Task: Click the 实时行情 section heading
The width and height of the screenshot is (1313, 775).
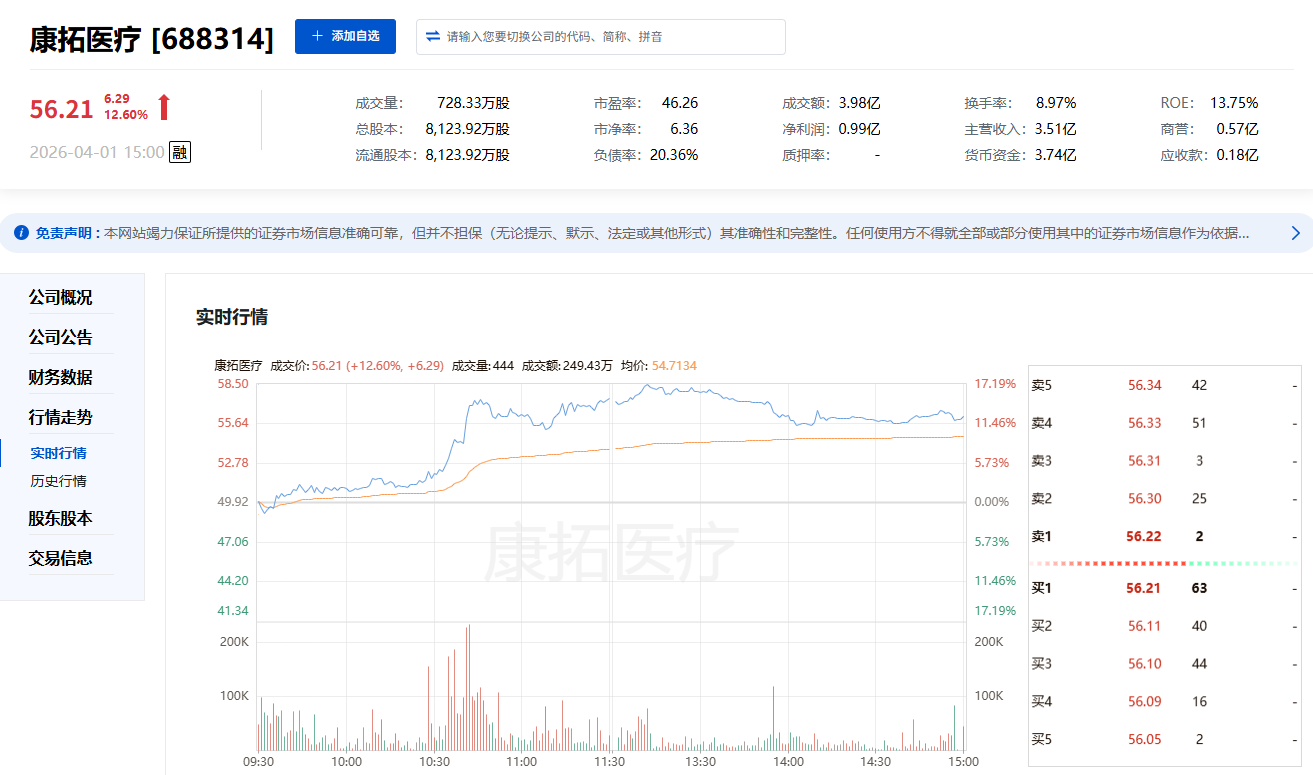Action: point(232,317)
